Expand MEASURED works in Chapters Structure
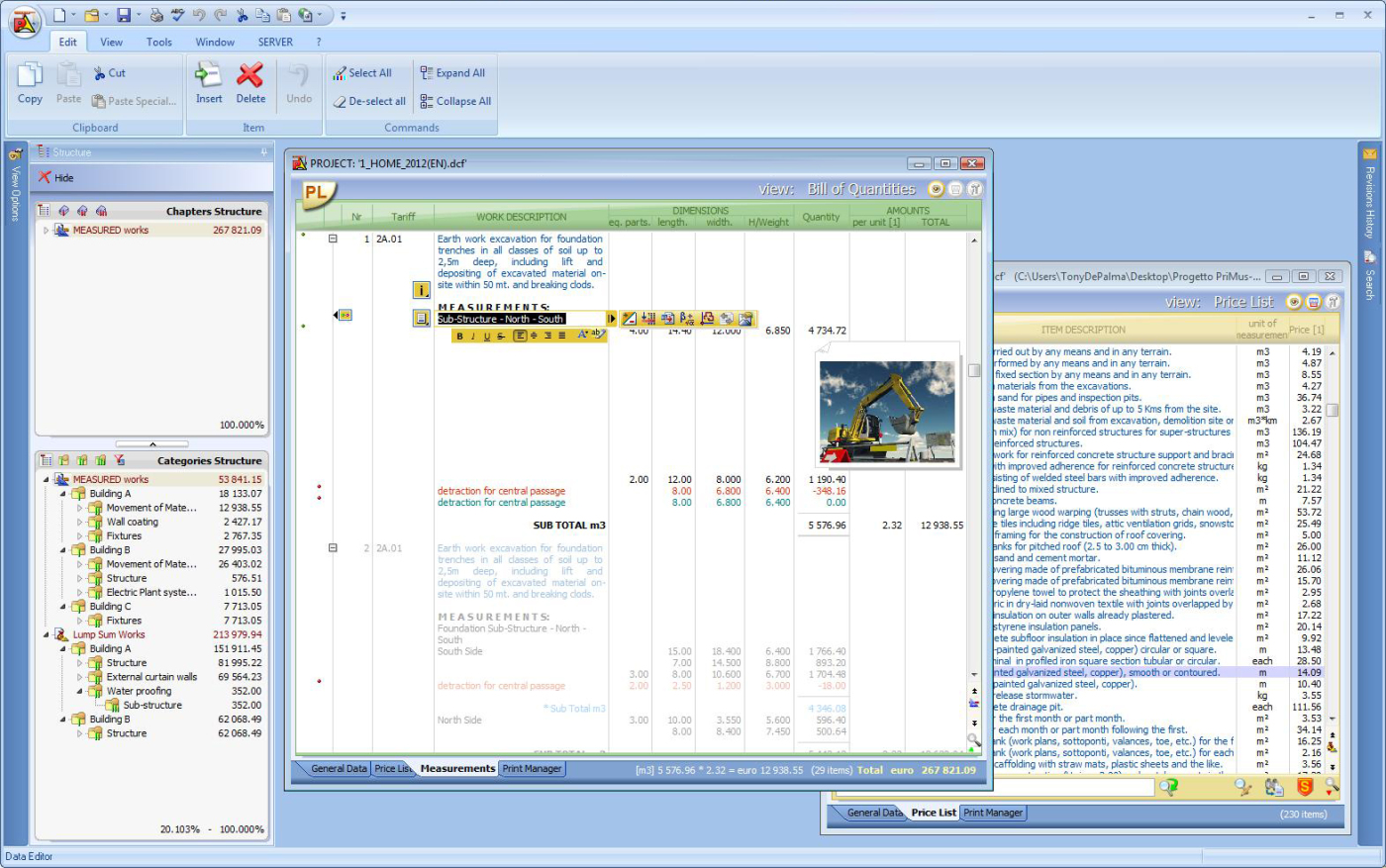Screen dimensions: 1386x868 pos(46,230)
